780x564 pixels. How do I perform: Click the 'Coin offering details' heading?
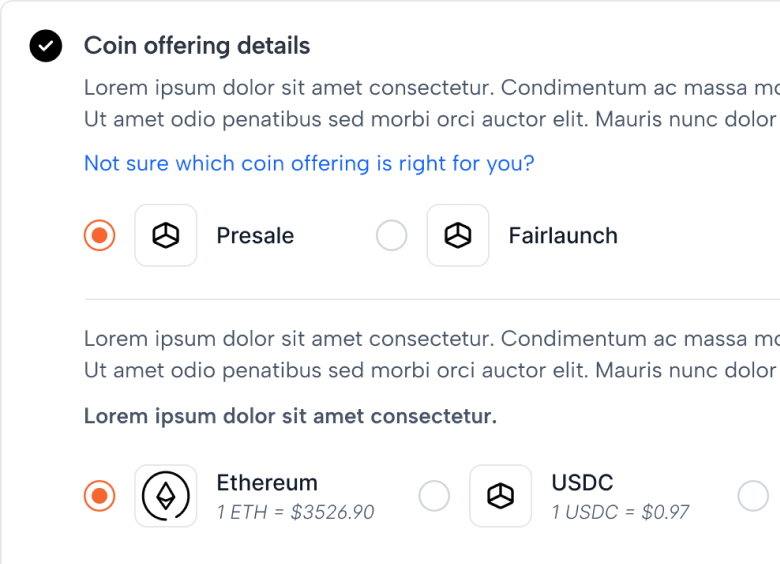click(197, 46)
